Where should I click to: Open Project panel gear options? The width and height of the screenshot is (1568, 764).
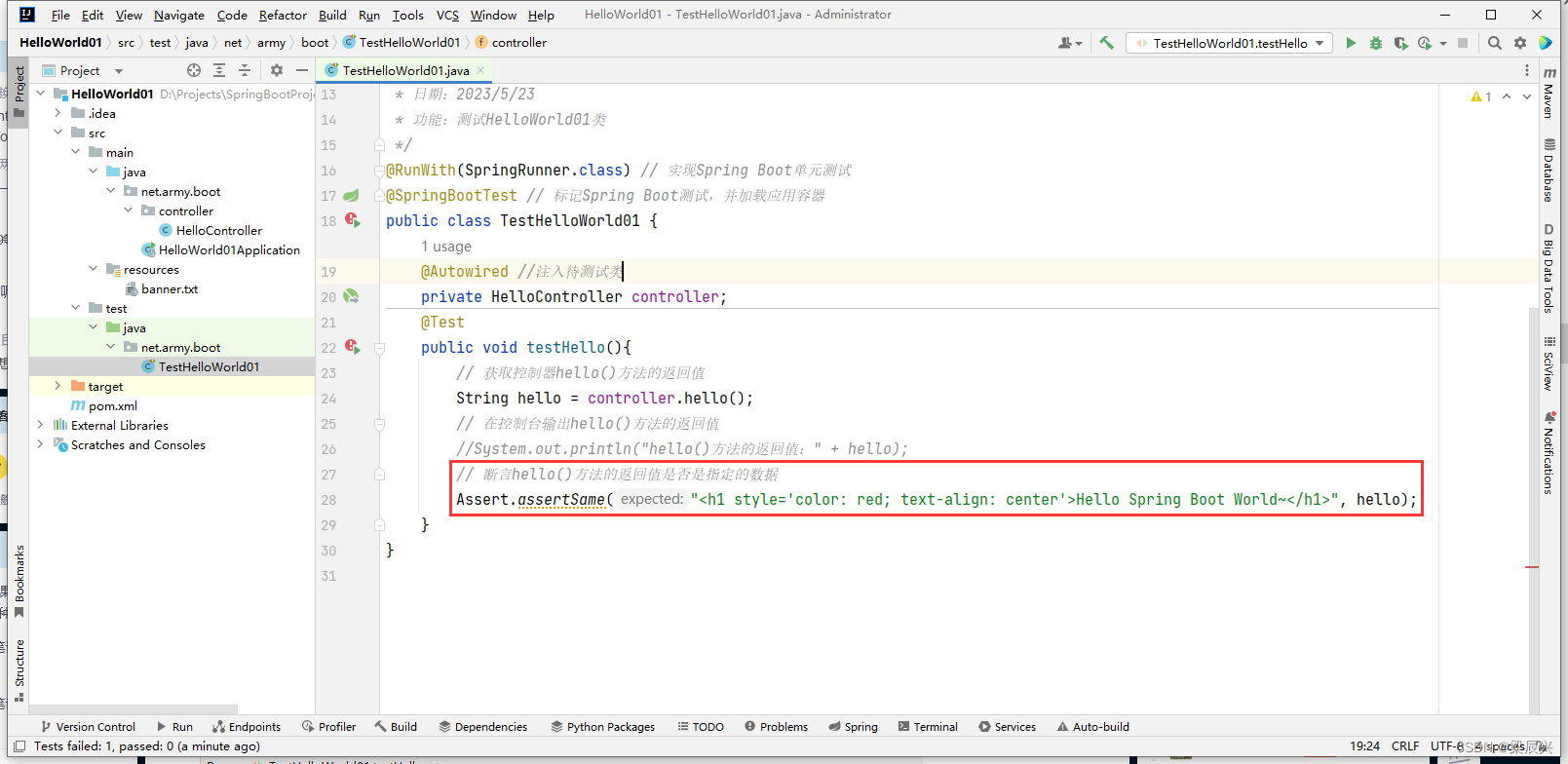tap(277, 70)
